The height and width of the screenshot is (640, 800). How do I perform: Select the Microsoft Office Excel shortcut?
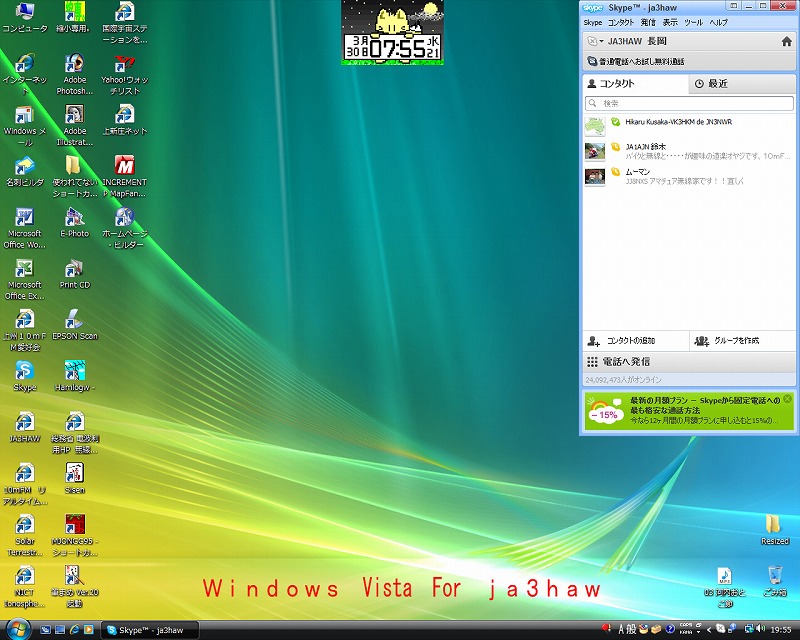(x=24, y=279)
